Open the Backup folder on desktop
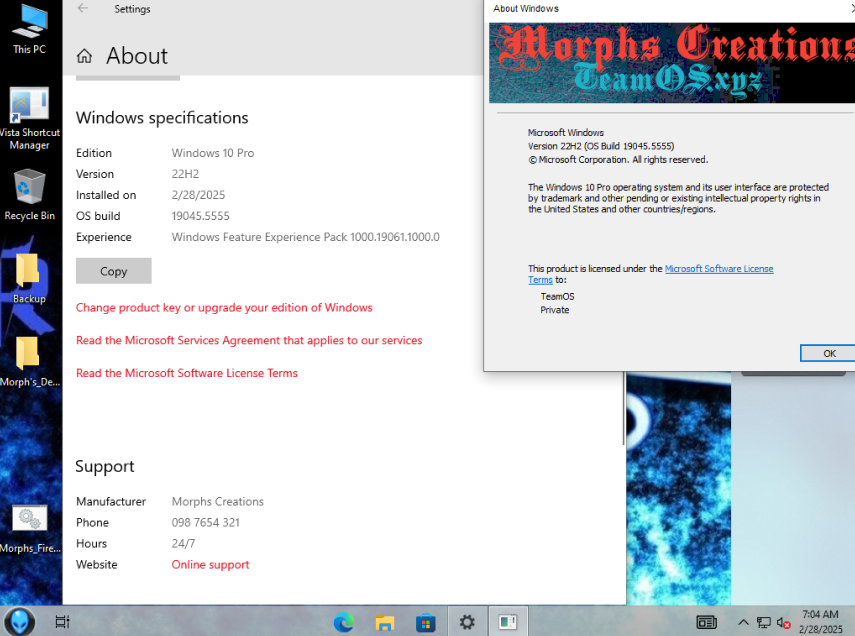The width and height of the screenshot is (855, 636). click(x=29, y=278)
